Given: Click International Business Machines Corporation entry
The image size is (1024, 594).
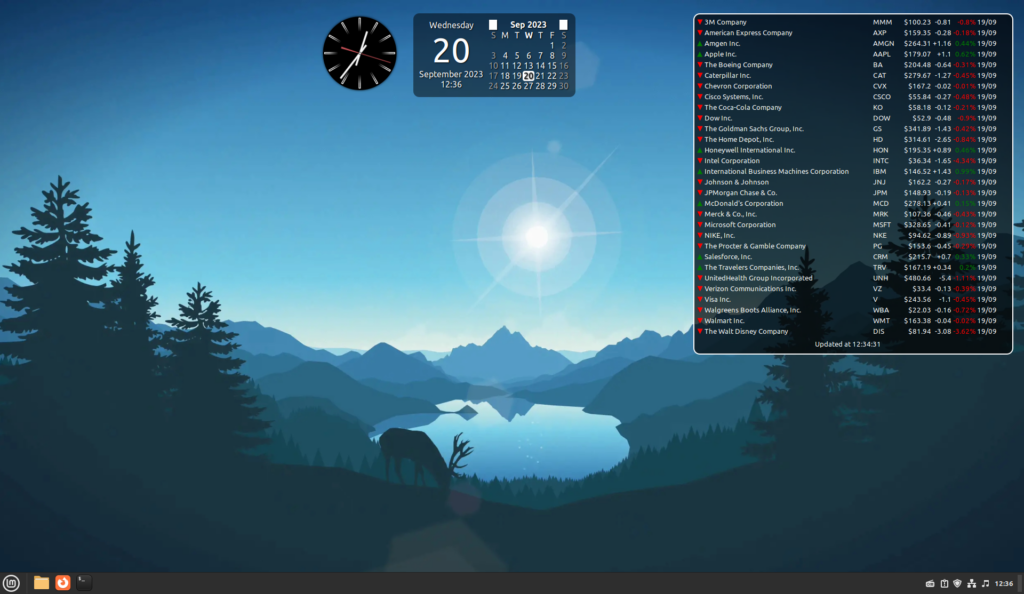Looking at the screenshot, I should [x=776, y=172].
